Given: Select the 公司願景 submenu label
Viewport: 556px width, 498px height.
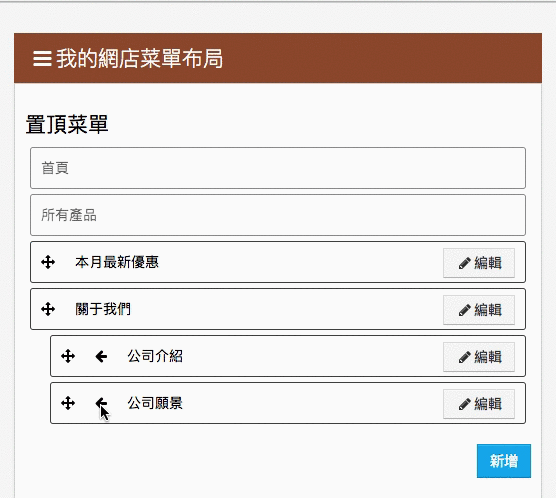Looking at the screenshot, I should [155, 403].
